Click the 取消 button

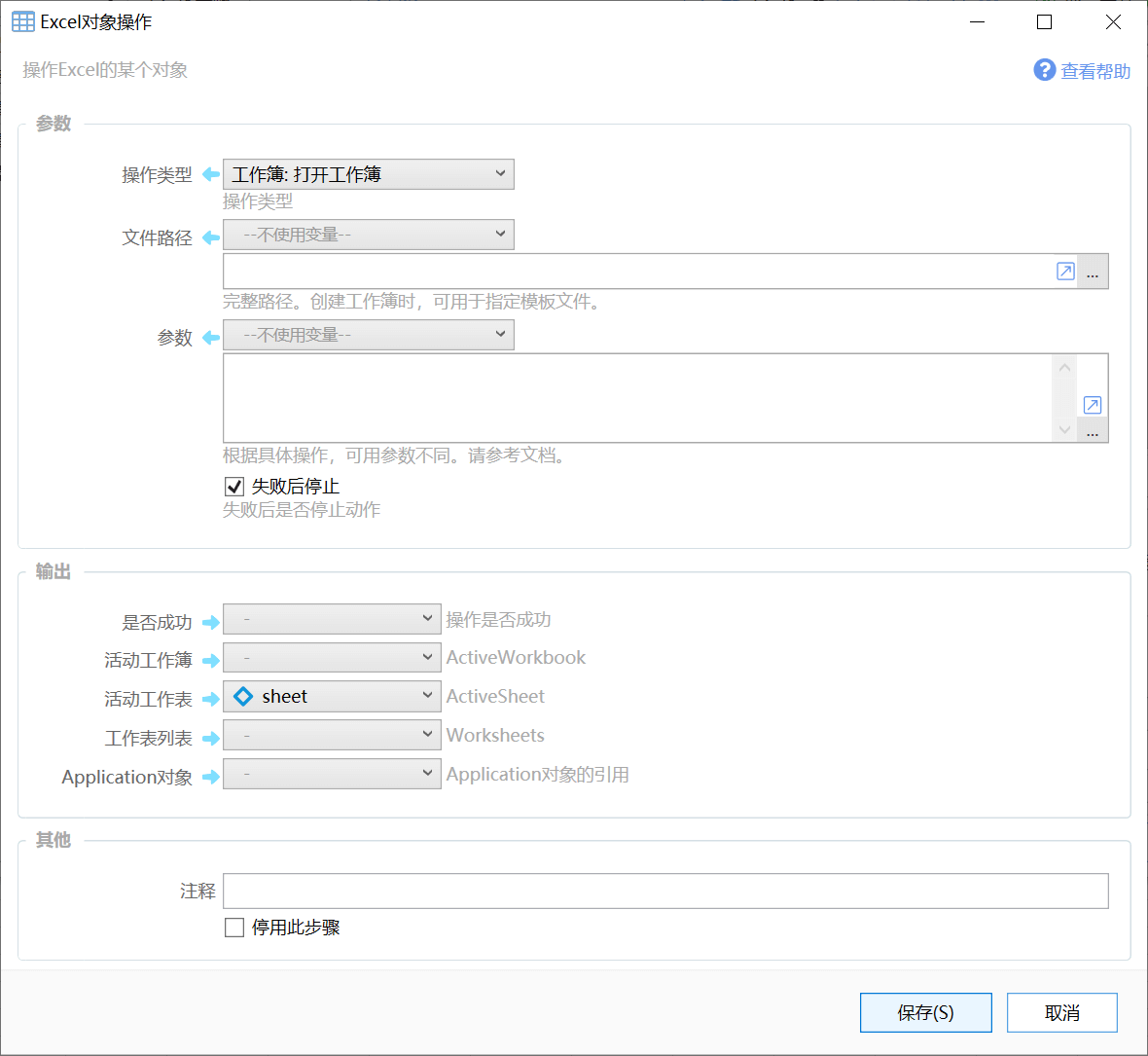pos(1061,1013)
